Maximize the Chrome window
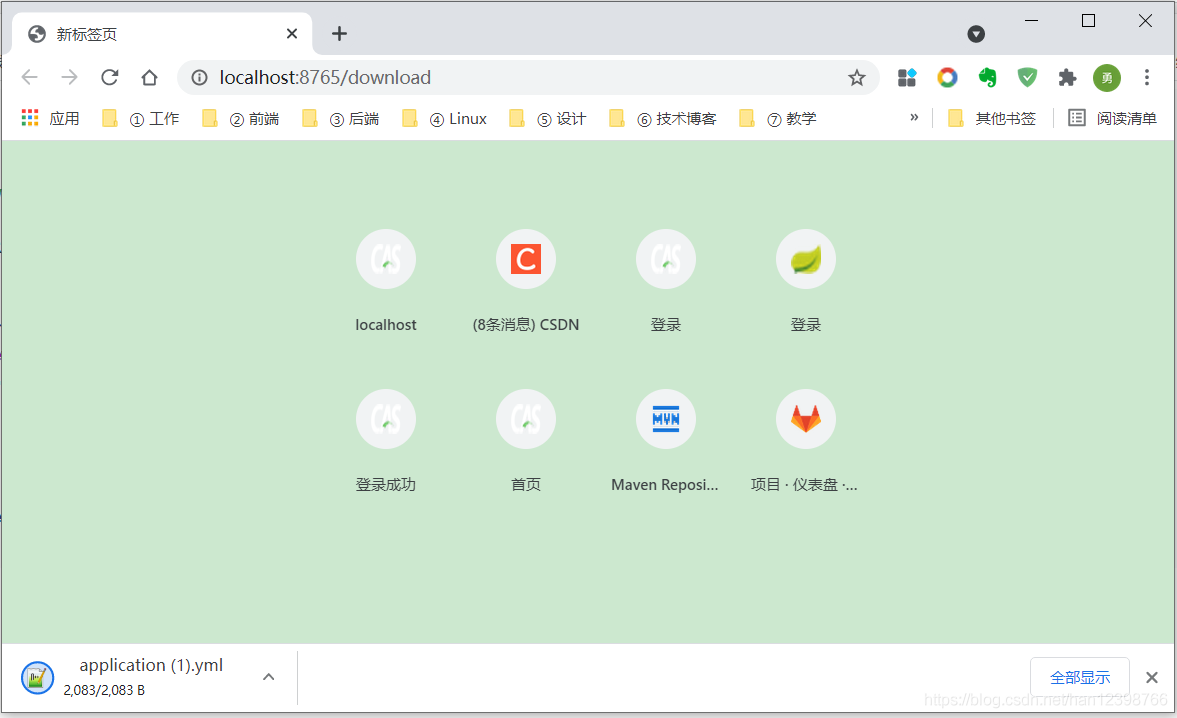This screenshot has height=718, width=1177. coord(1088,21)
